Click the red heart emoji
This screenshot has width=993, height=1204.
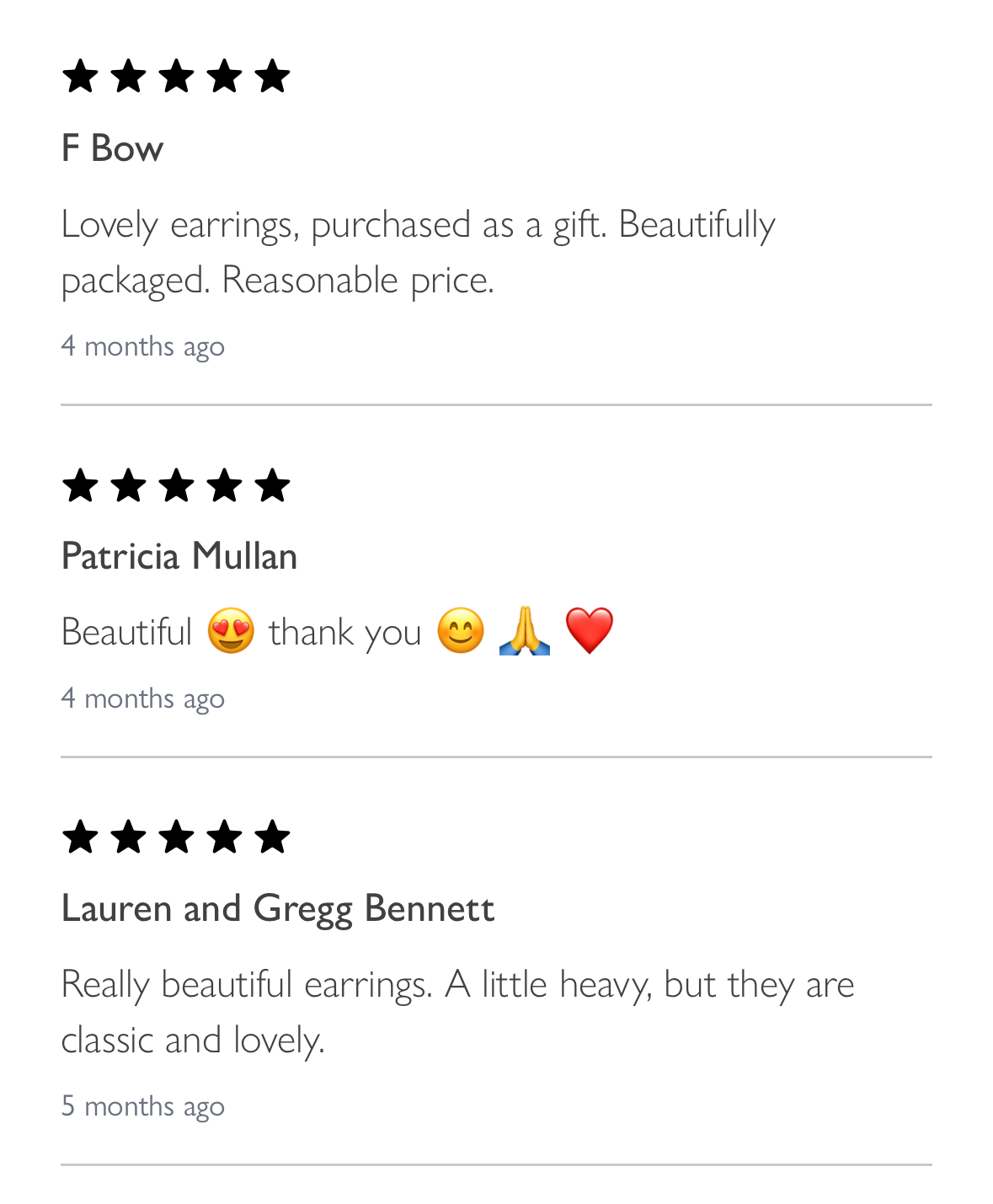click(x=589, y=631)
